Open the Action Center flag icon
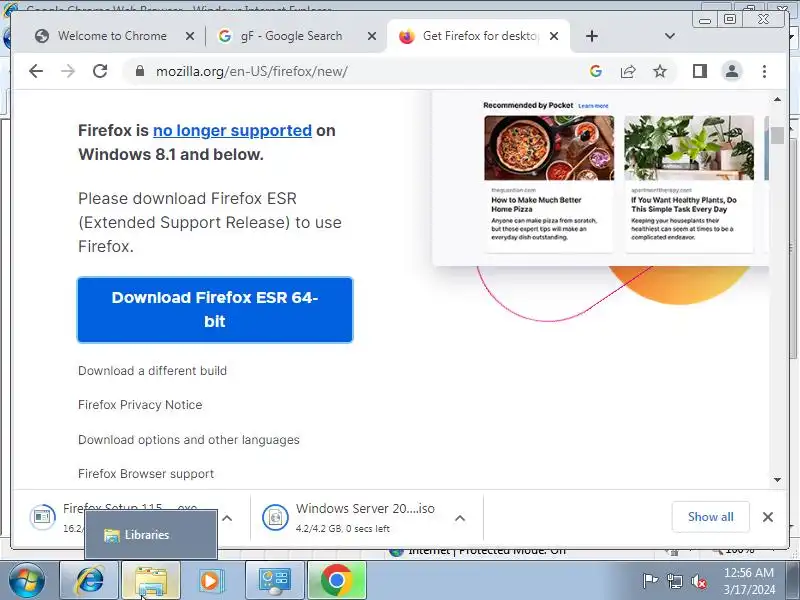This screenshot has height=600, width=800. 649,581
